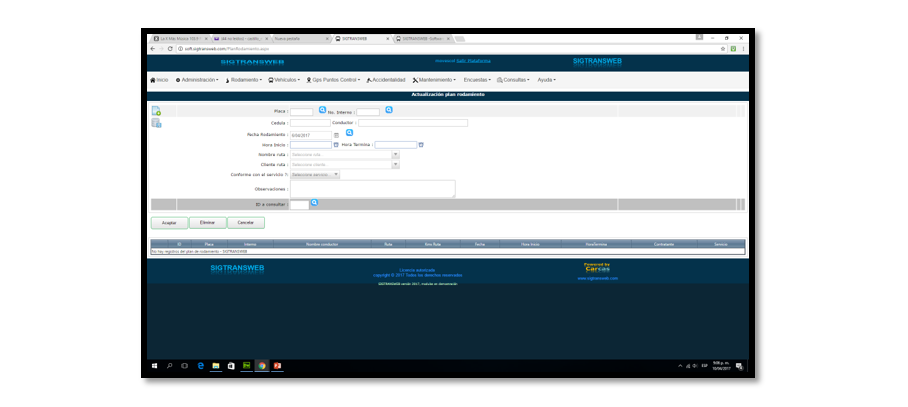The width and height of the screenshot is (908, 407).
Task: Open the action center notifications icon
Action: (x=739, y=366)
